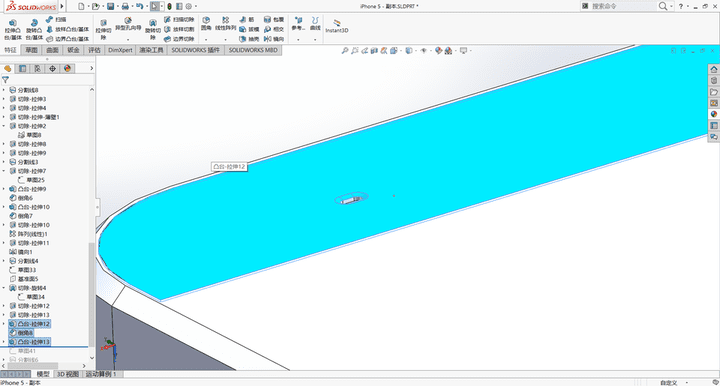Screen dimensions: 720x386
Task: Open the DisplayManager color ball tab
Action: [x=68, y=68]
